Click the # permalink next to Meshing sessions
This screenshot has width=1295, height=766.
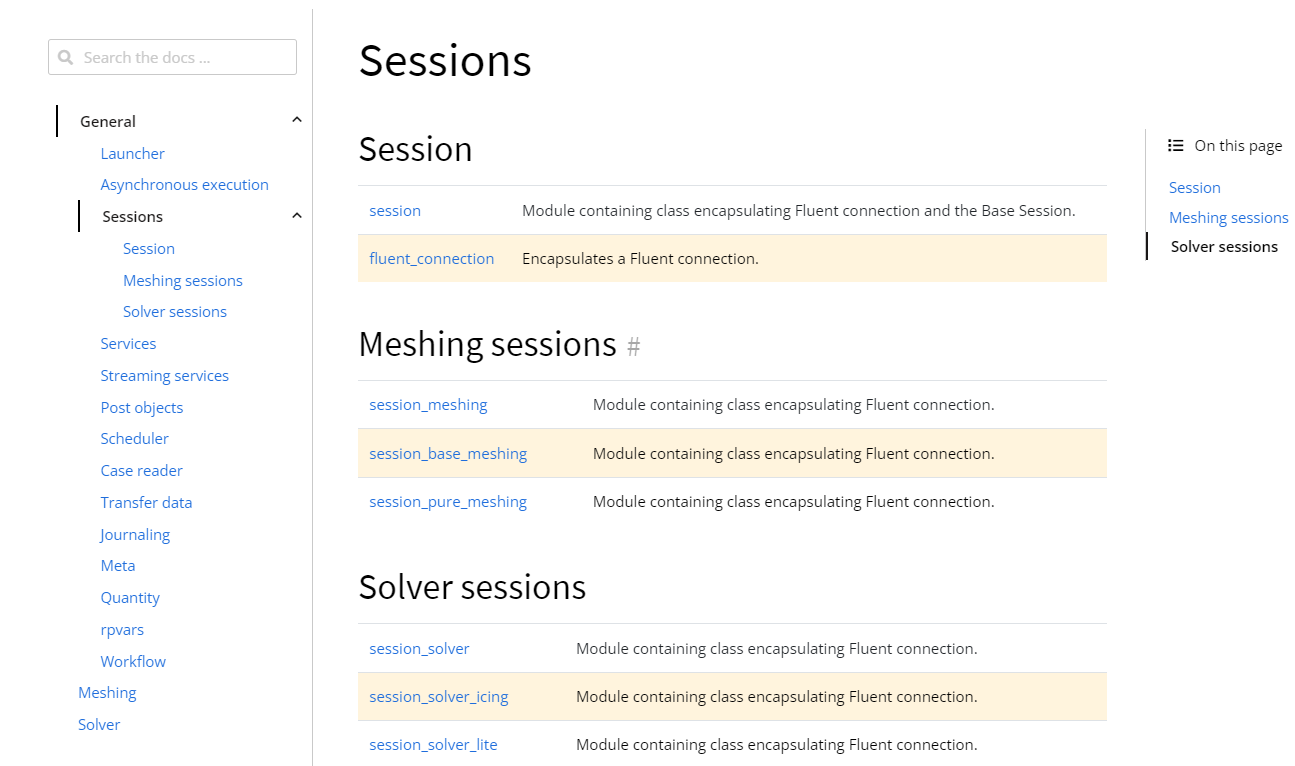(633, 346)
